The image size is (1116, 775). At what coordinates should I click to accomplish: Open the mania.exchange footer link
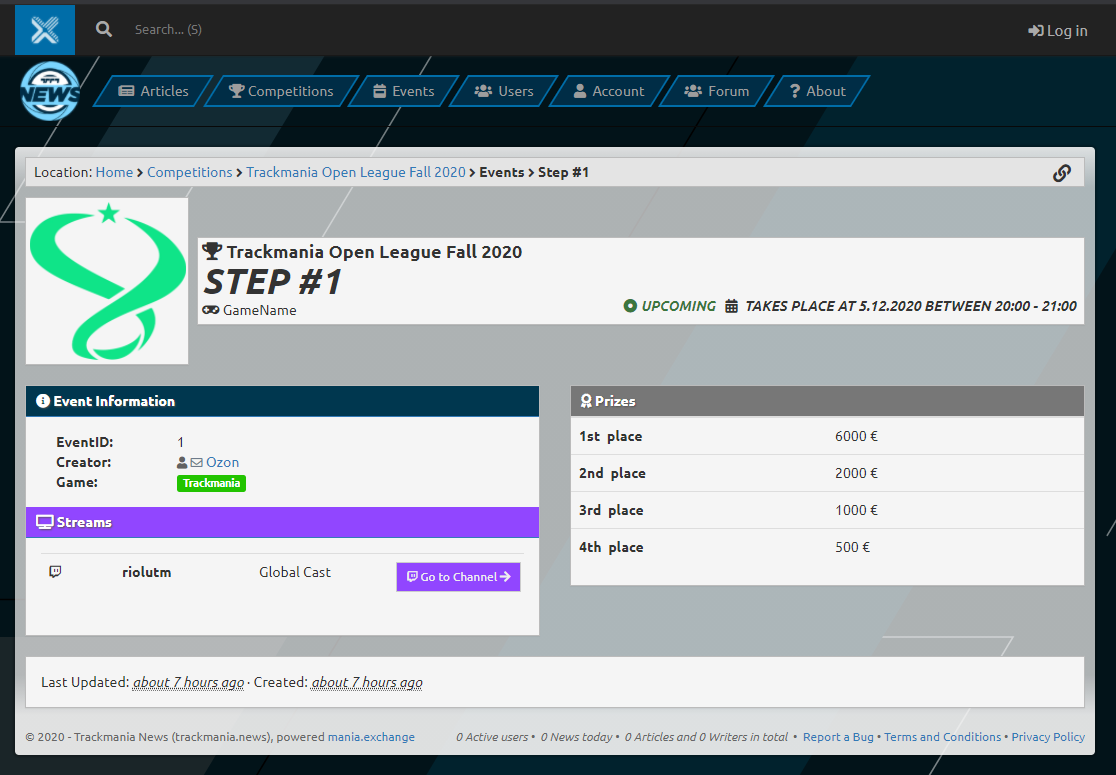[x=371, y=737]
